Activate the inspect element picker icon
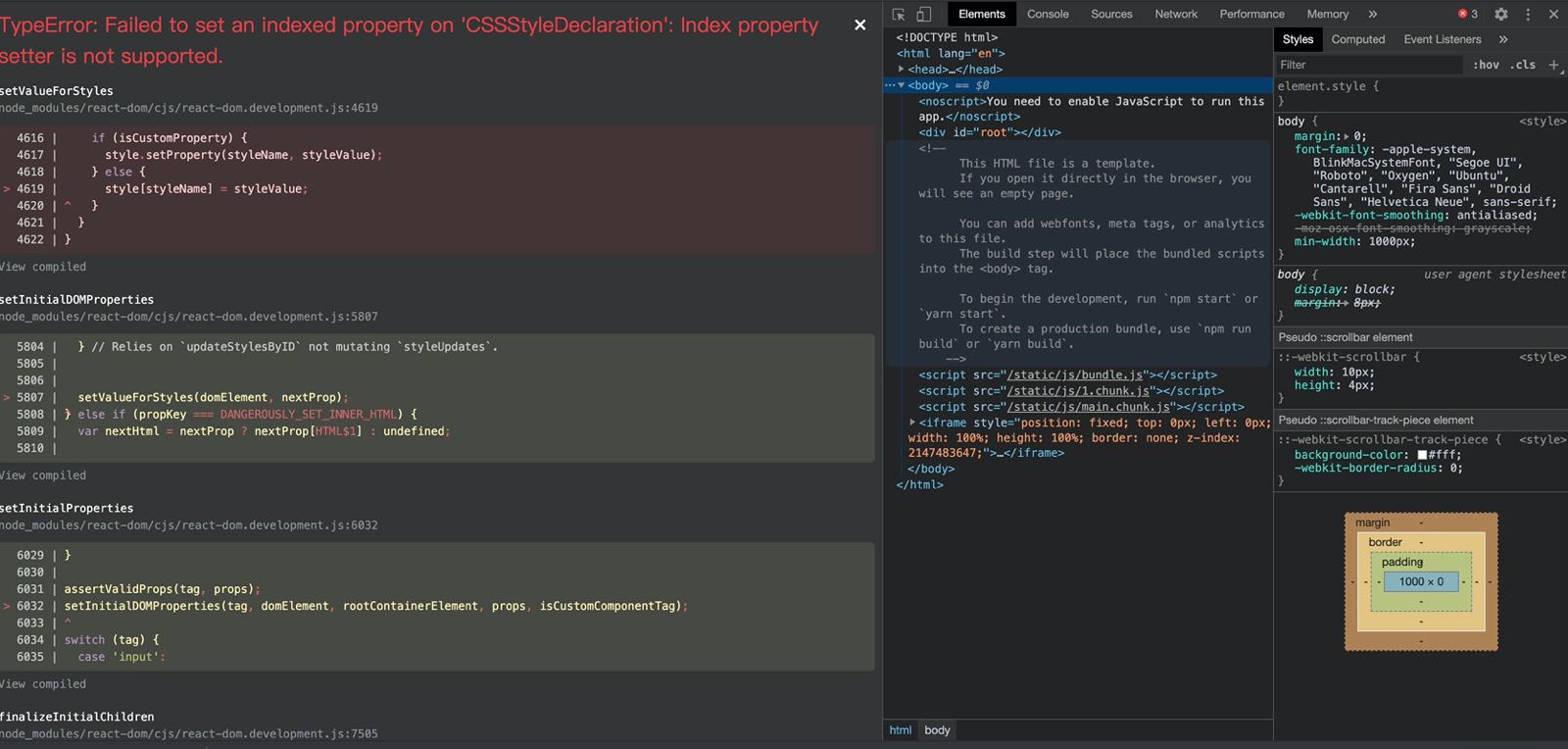1568x749 pixels. tap(899, 15)
